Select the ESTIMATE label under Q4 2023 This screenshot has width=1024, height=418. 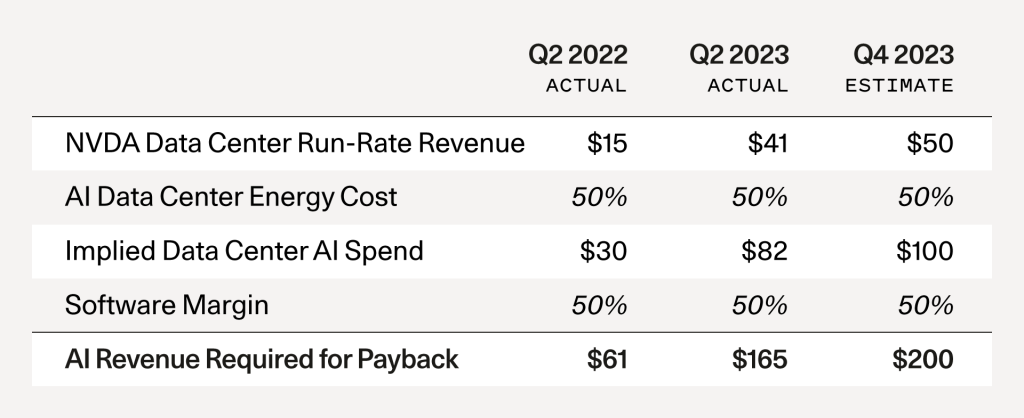tap(899, 86)
